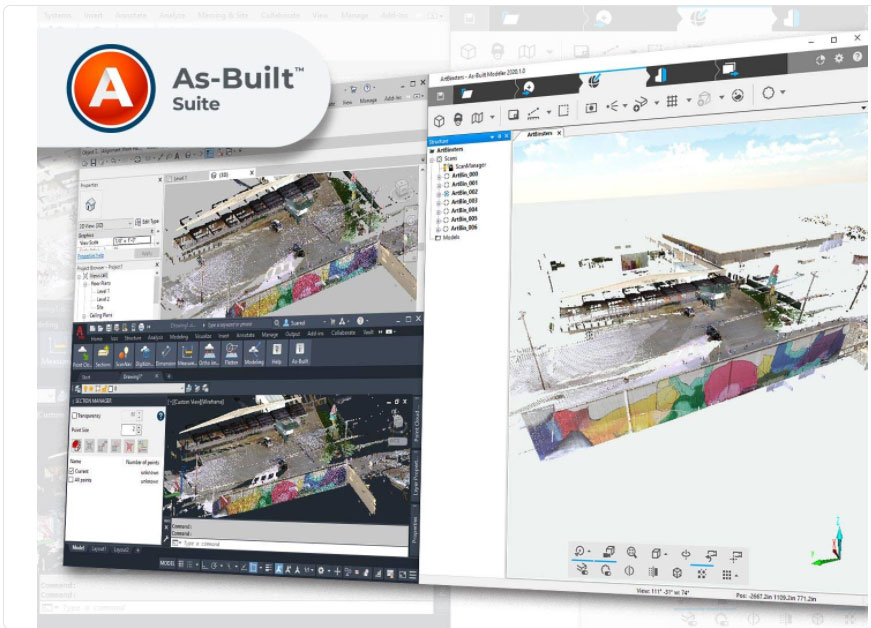
Task: Toggle the grid display in AutoCAD status bar
Action: point(181,564)
